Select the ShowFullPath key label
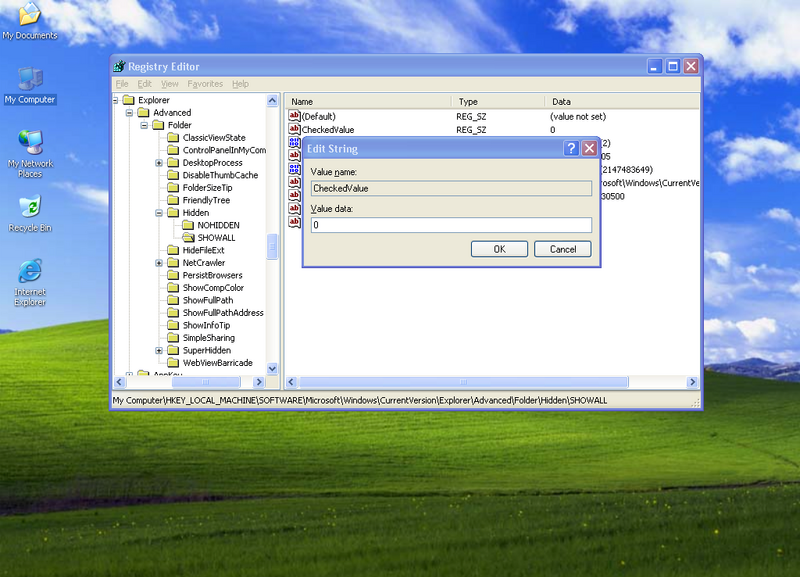Viewport: 800px width, 577px height. [x=208, y=300]
